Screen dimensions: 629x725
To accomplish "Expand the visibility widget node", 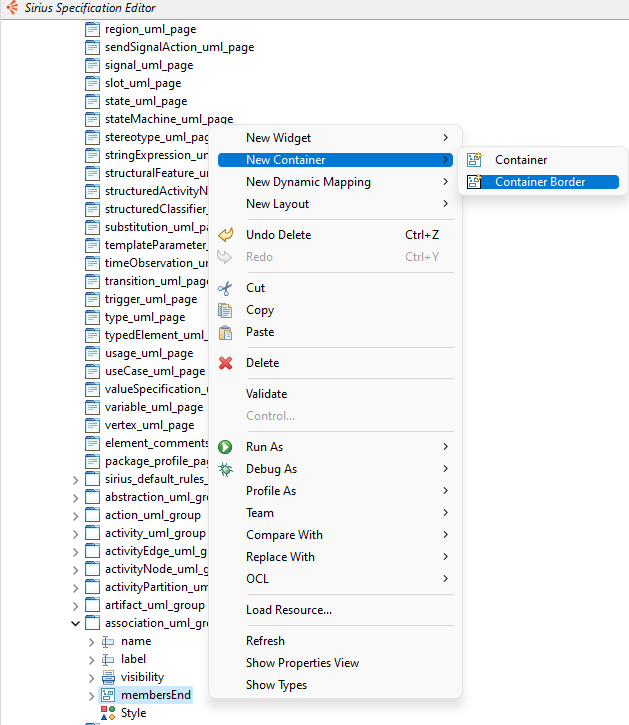I will coord(91,678).
